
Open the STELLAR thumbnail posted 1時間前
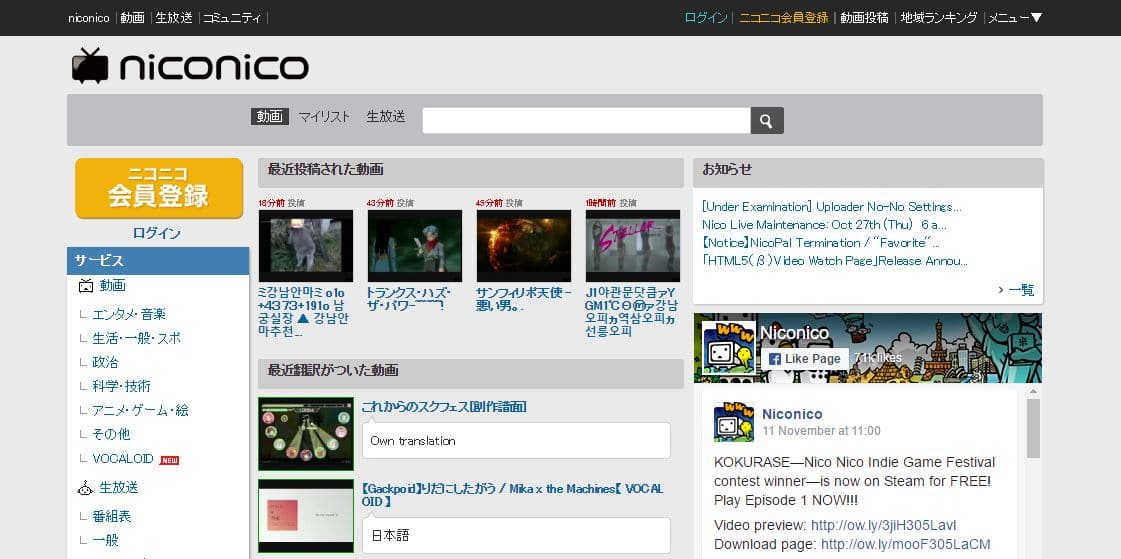(x=633, y=246)
